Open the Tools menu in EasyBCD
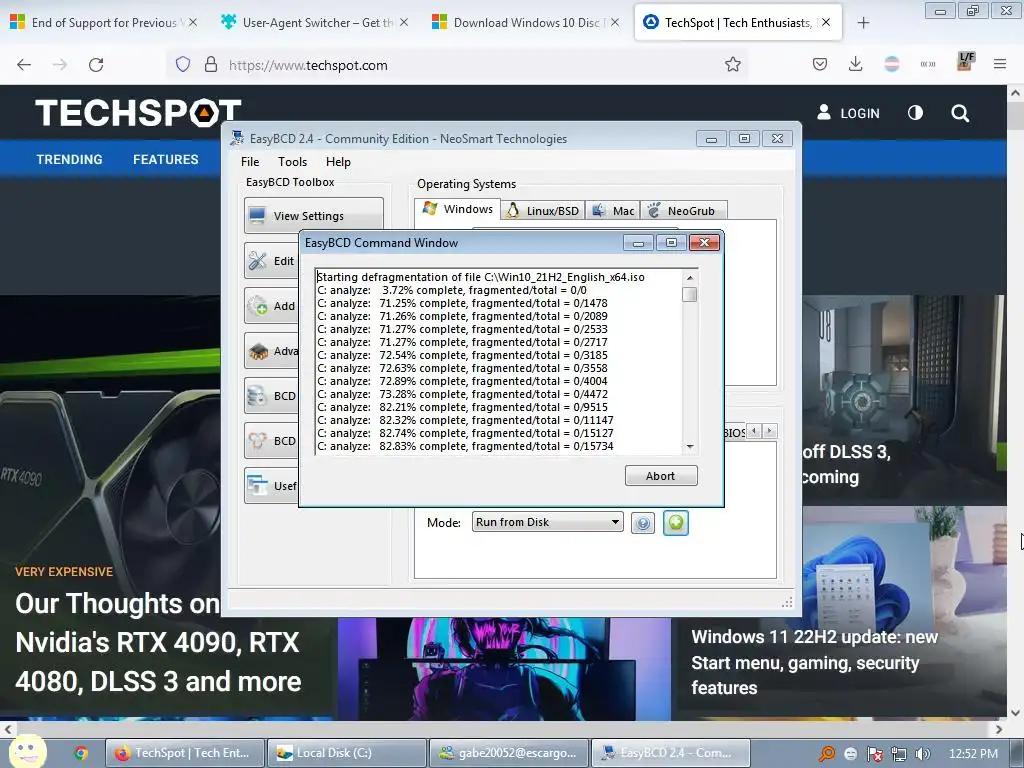The width and height of the screenshot is (1024, 768). click(292, 162)
